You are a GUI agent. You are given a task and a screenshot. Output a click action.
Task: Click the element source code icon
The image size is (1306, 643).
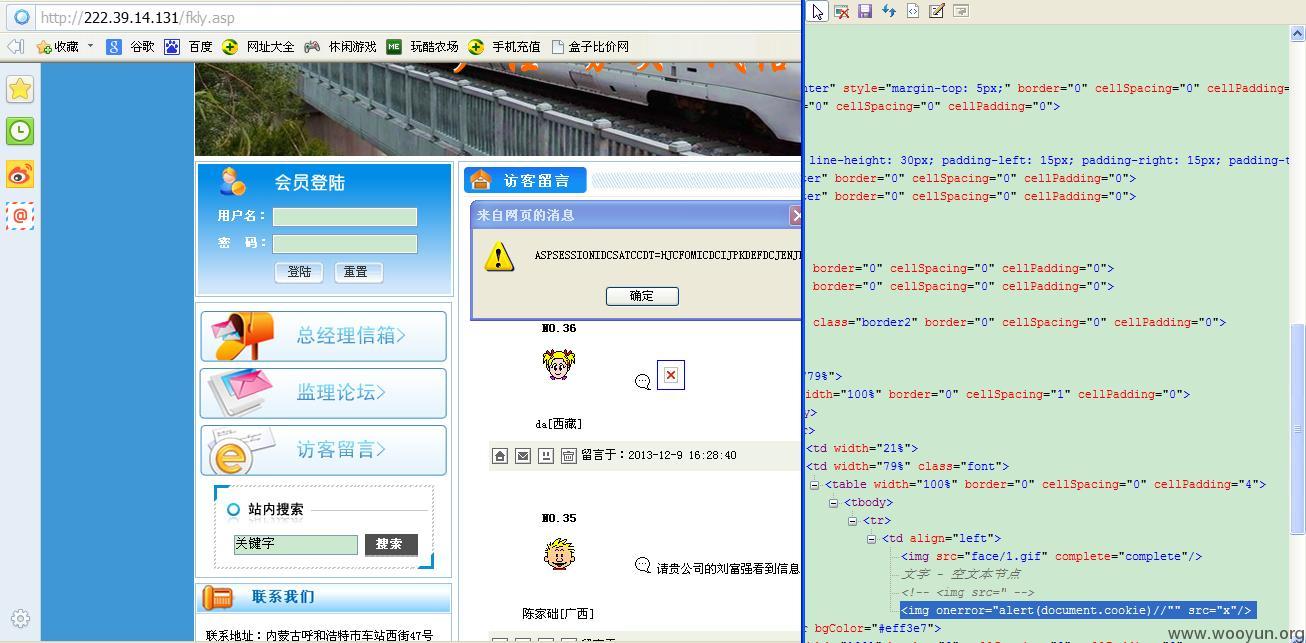[913, 11]
